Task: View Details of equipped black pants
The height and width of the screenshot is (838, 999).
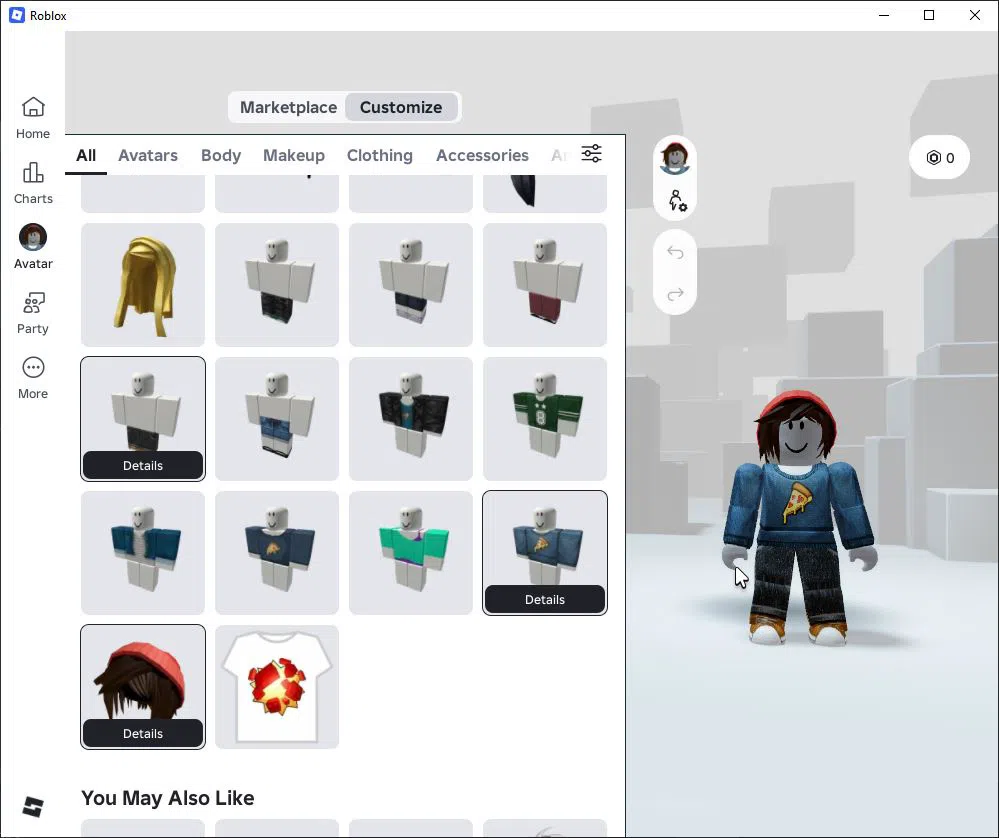Action: pyautogui.click(x=143, y=465)
